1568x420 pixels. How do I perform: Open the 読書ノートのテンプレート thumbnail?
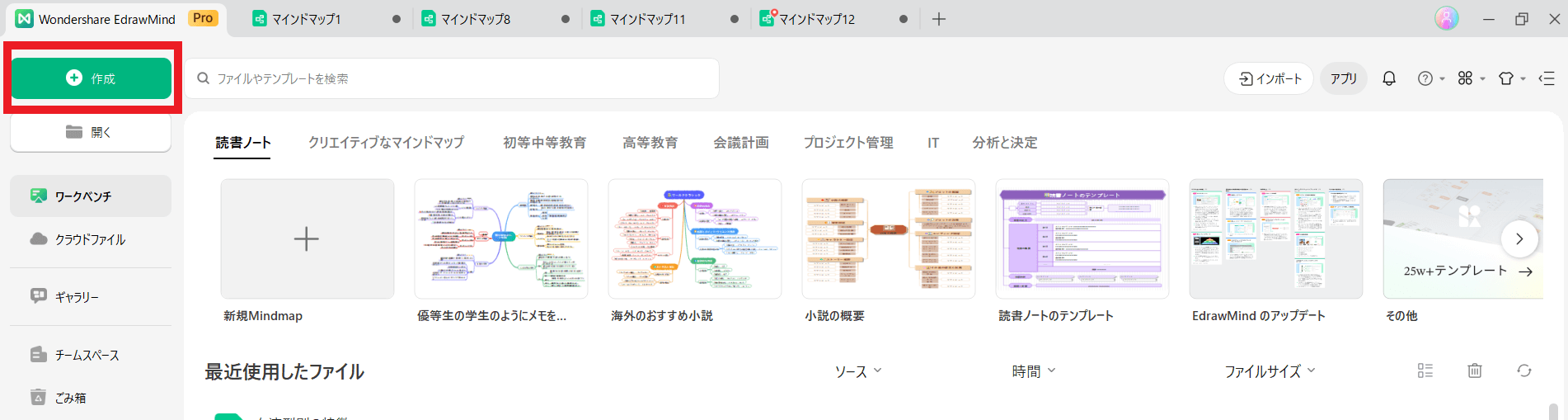[1082, 239]
